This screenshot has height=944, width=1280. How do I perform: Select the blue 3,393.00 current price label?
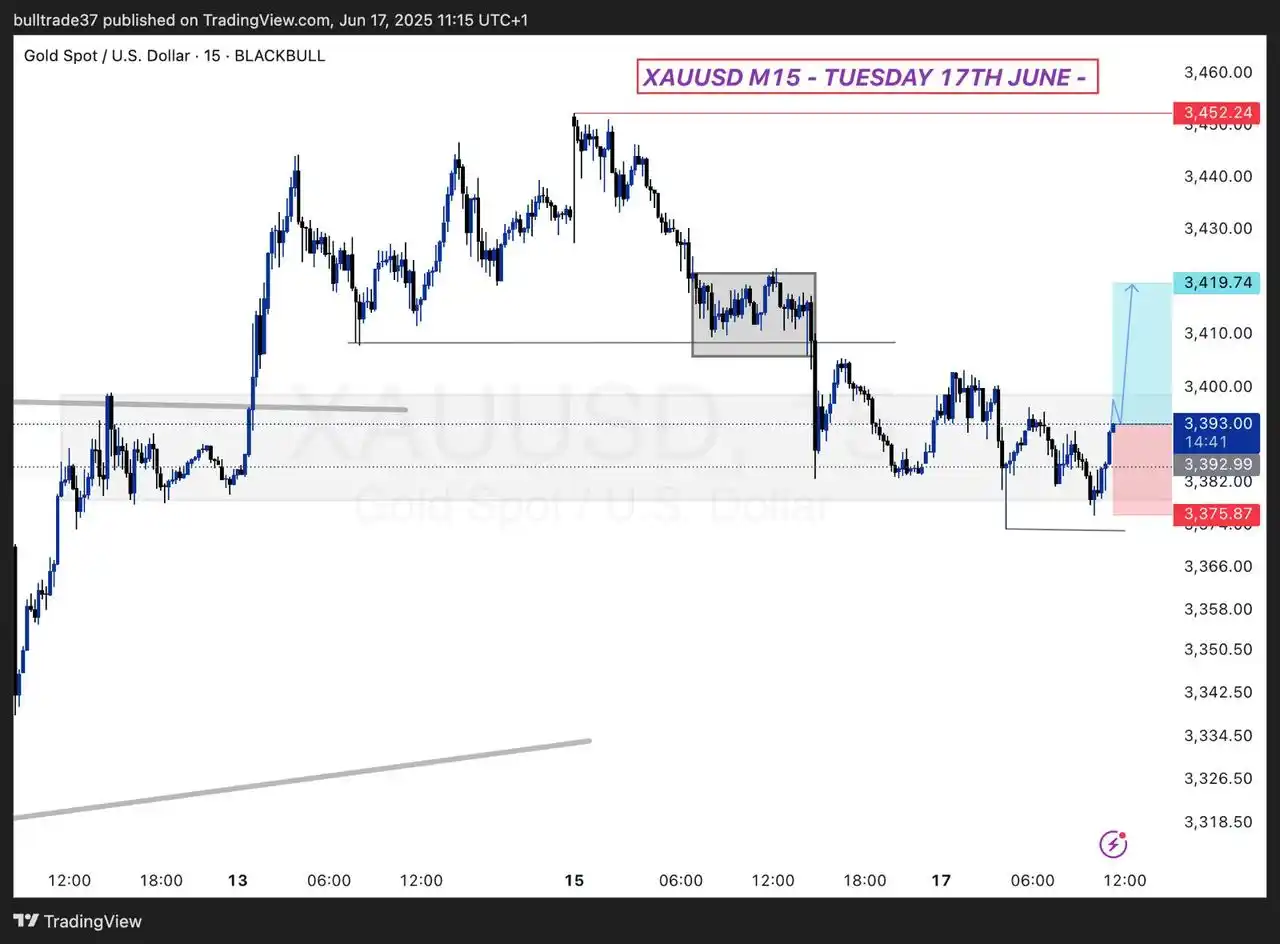1218,423
